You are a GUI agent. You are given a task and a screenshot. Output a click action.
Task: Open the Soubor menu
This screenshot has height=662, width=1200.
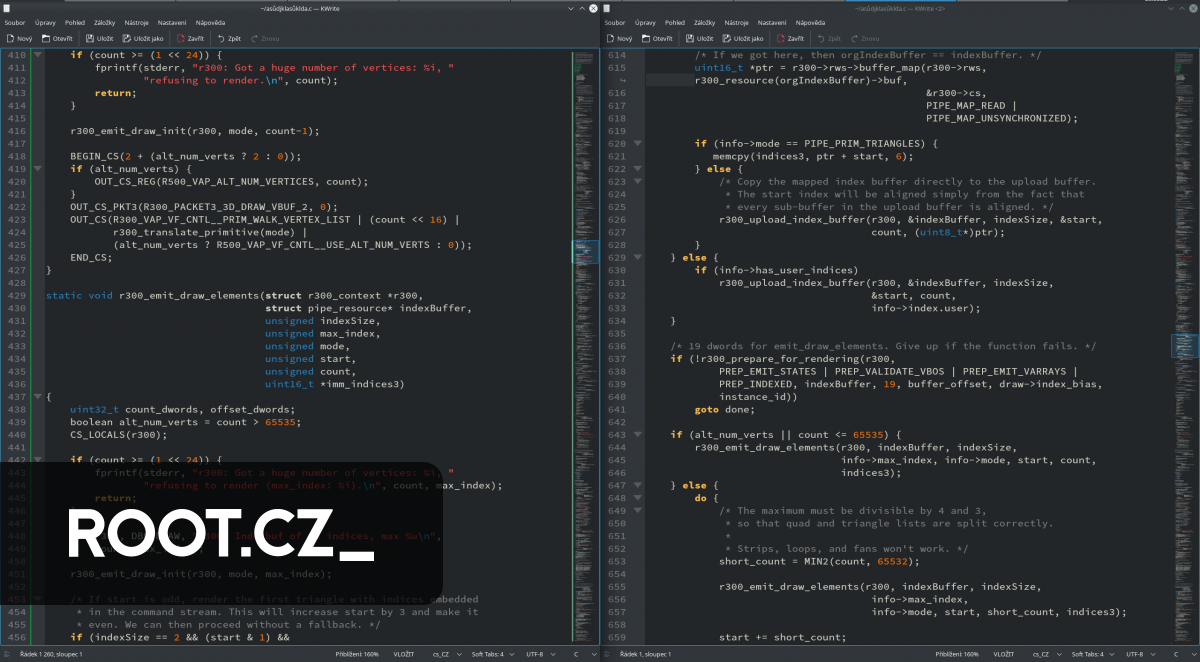[14, 22]
